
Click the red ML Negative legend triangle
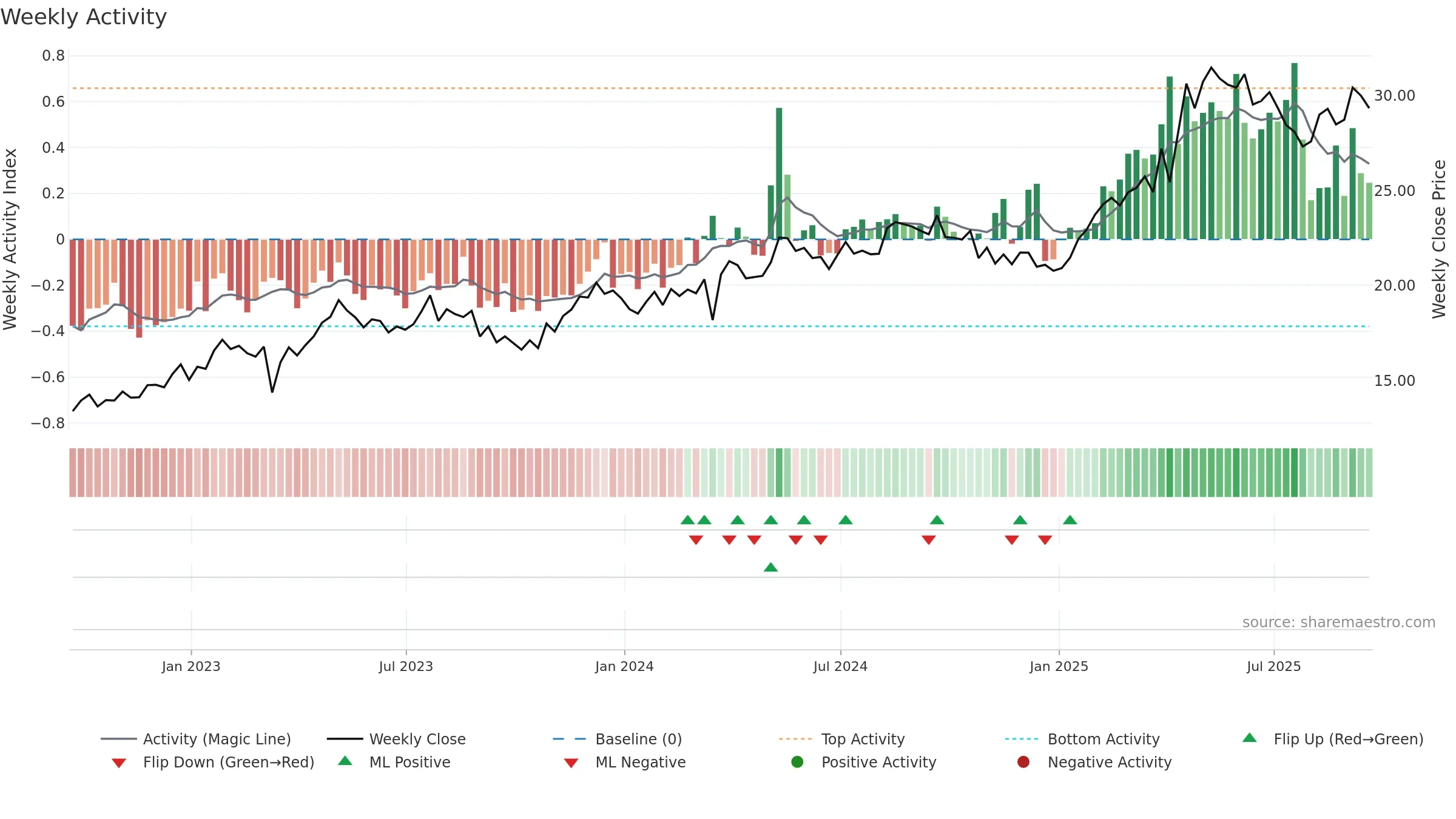[x=571, y=763]
